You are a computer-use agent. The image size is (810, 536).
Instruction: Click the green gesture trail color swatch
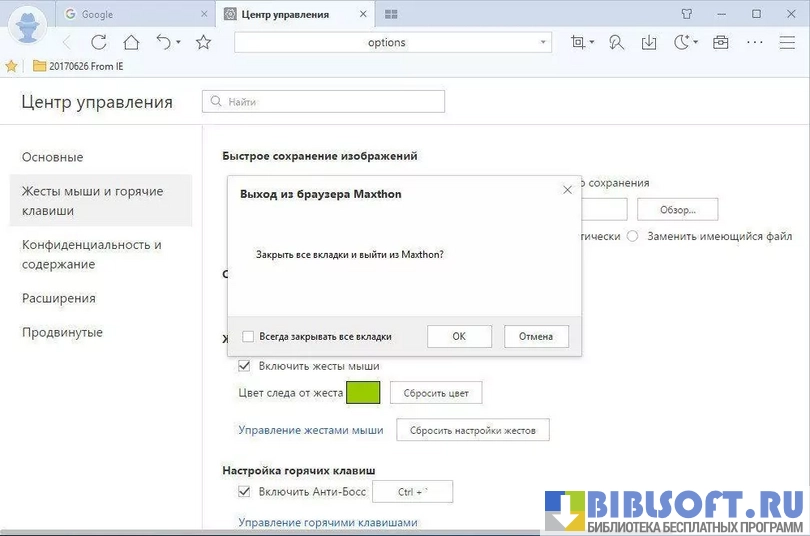tap(363, 393)
